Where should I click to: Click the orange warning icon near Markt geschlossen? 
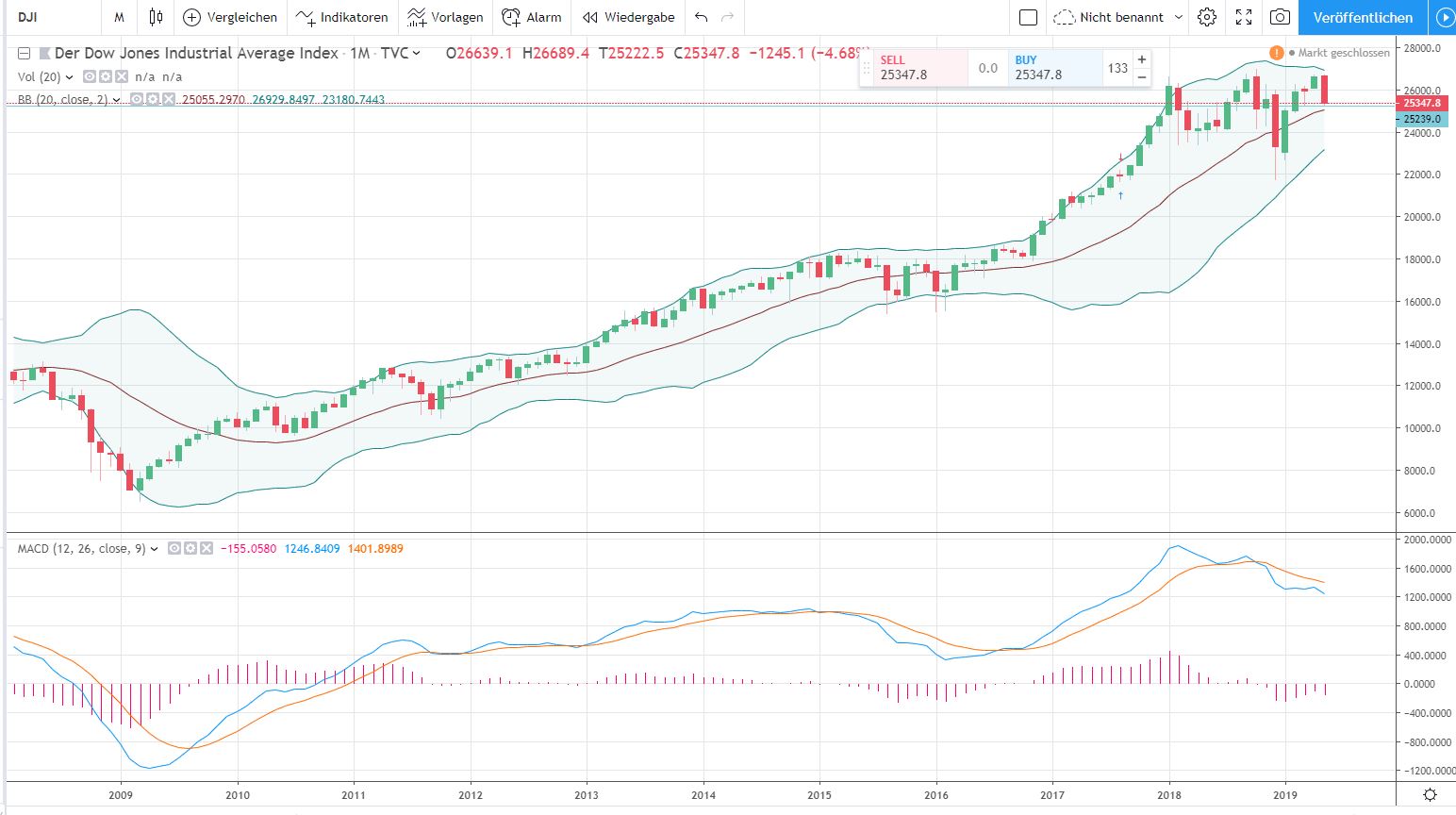(x=1276, y=53)
